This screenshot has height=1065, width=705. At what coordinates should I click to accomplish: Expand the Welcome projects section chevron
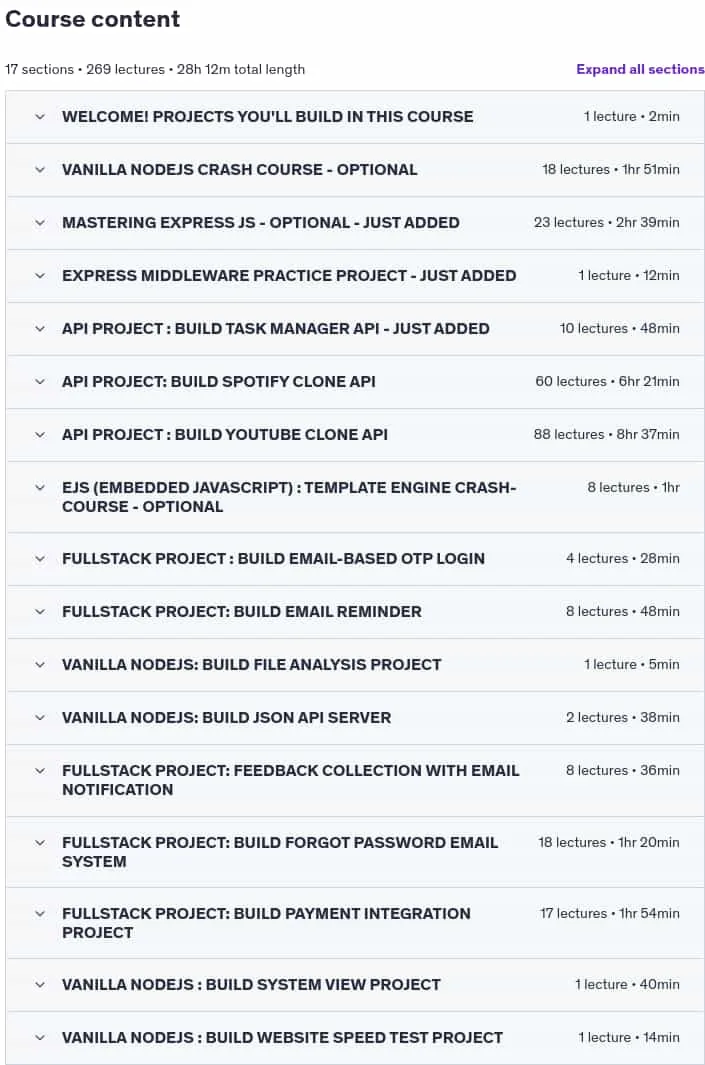click(x=40, y=117)
